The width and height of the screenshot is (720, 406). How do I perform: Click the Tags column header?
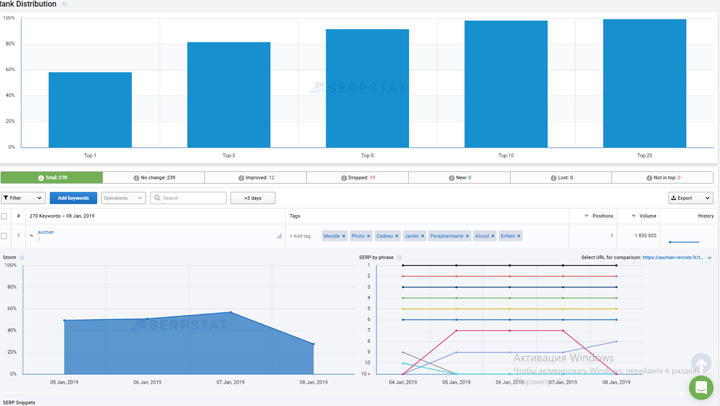click(x=295, y=216)
